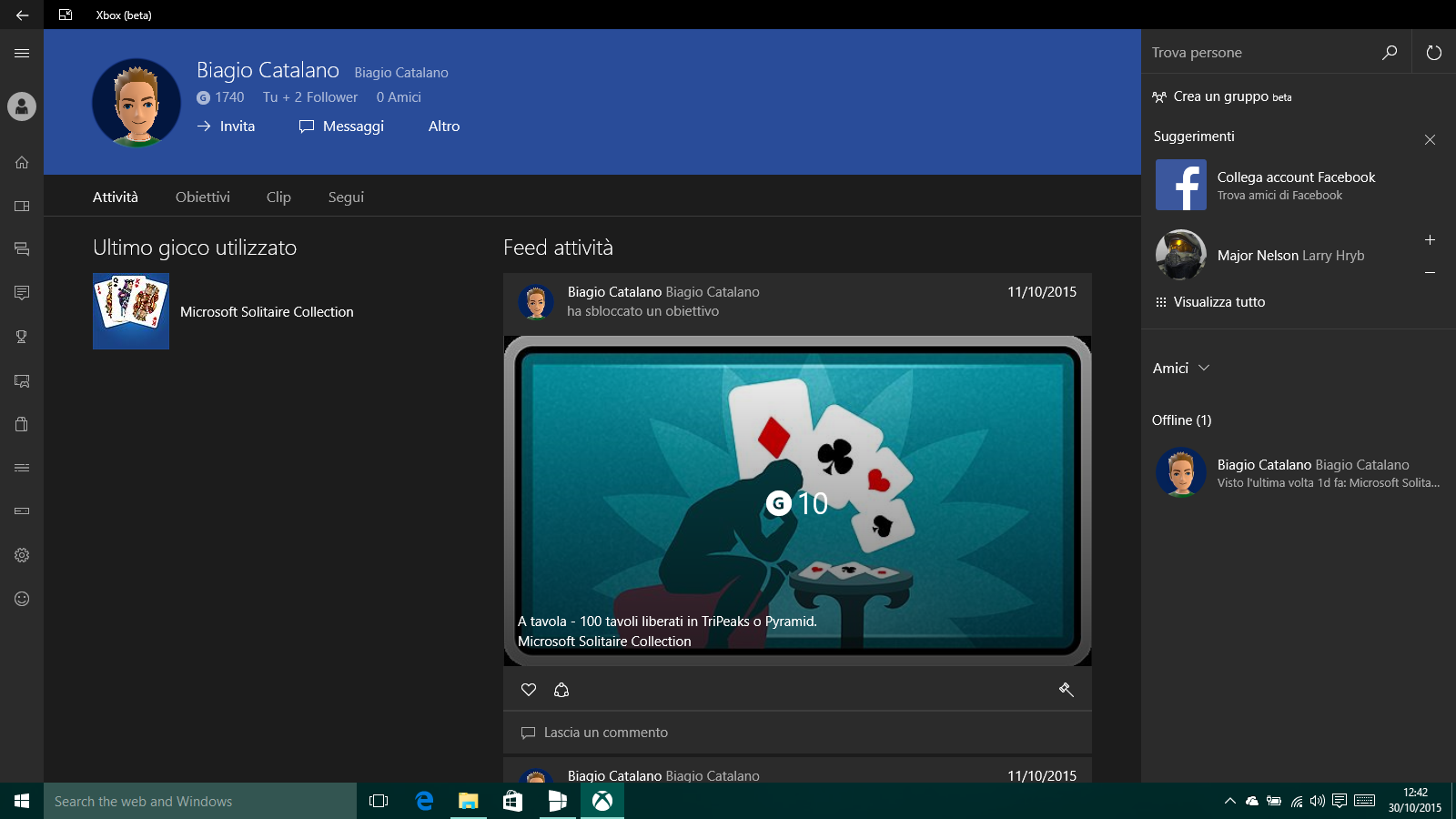Switch to the Attività tab

[116, 197]
